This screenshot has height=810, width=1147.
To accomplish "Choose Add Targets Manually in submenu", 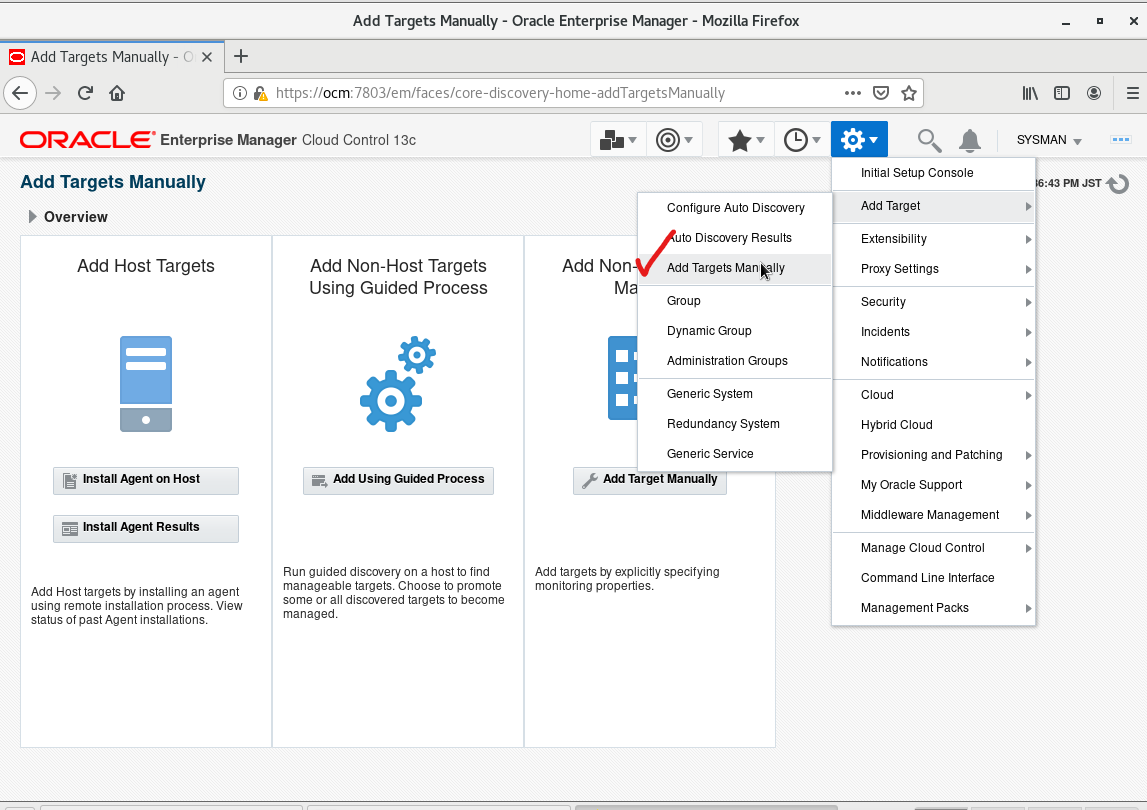I will coord(735,268).
